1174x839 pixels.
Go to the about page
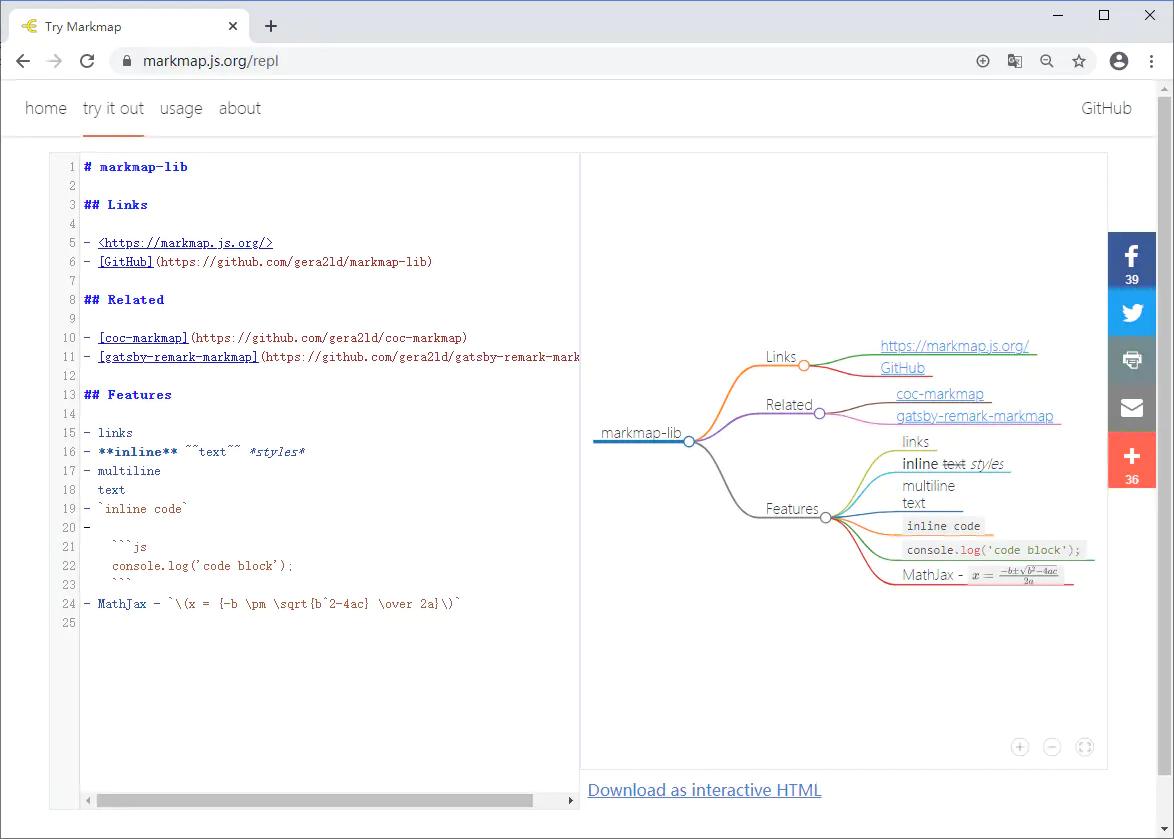point(240,108)
